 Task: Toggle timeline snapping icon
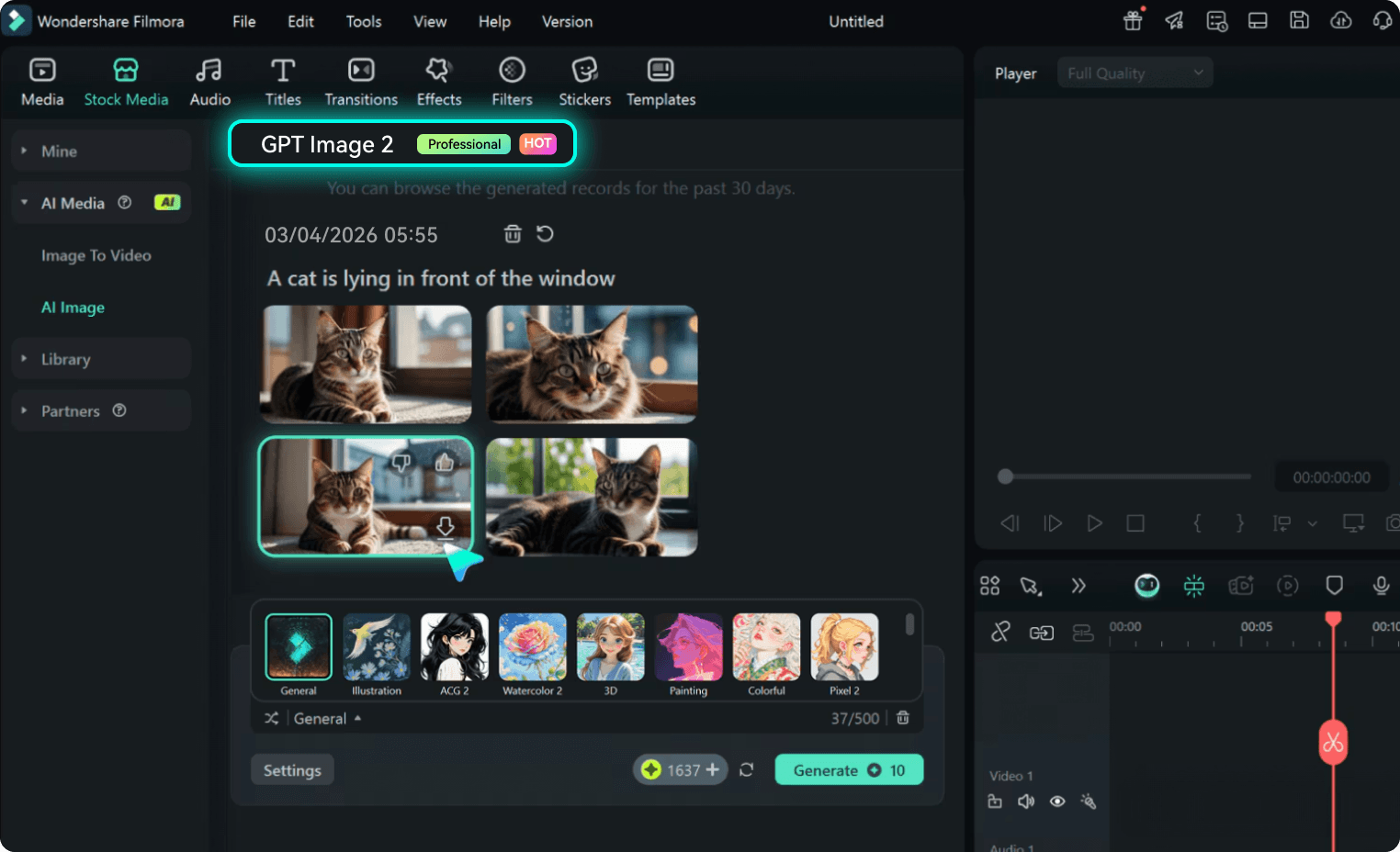pyautogui.click(x=1194, y=586)
